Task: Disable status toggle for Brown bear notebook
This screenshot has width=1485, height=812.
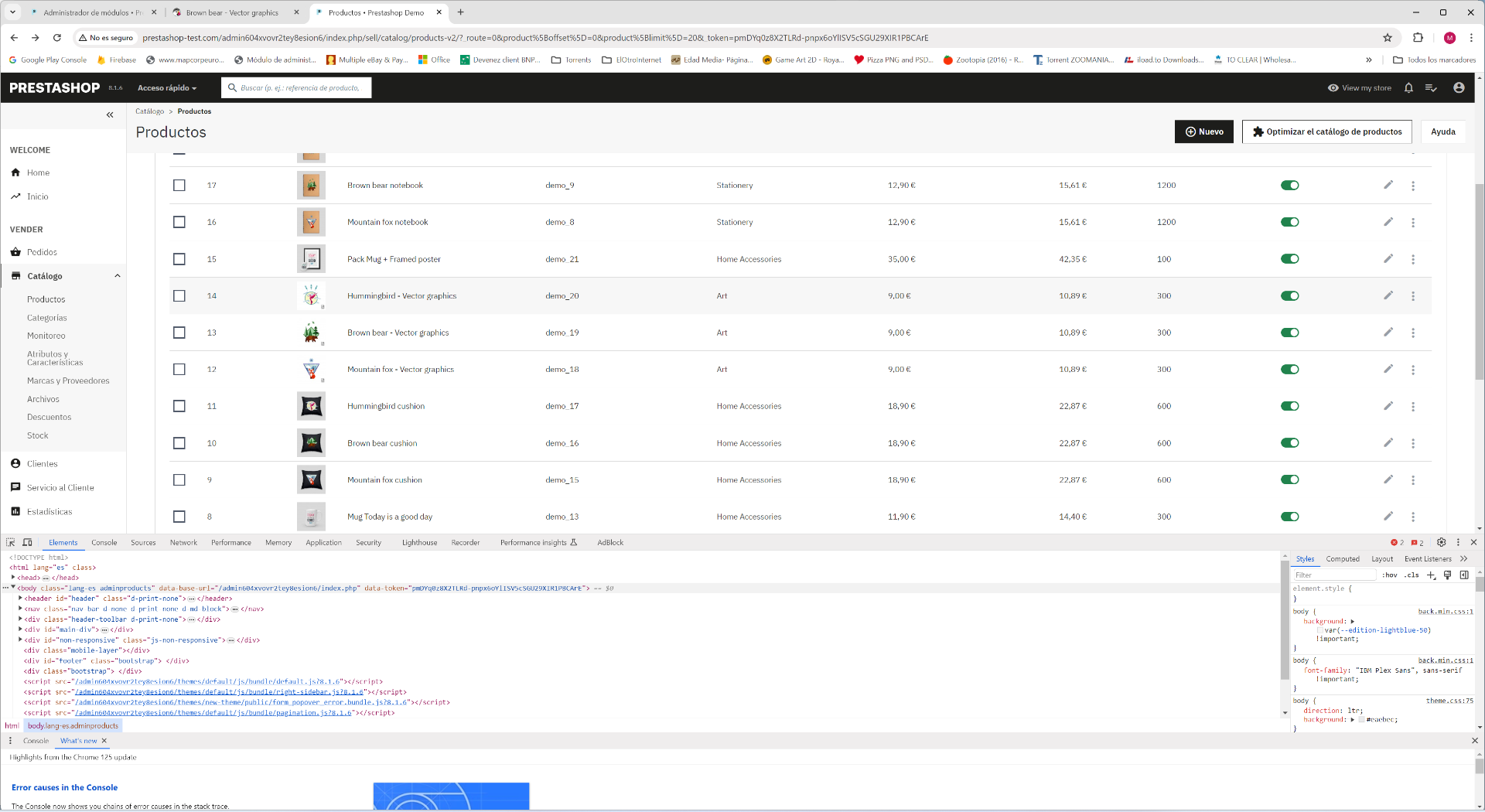Action: point(1289,185)
